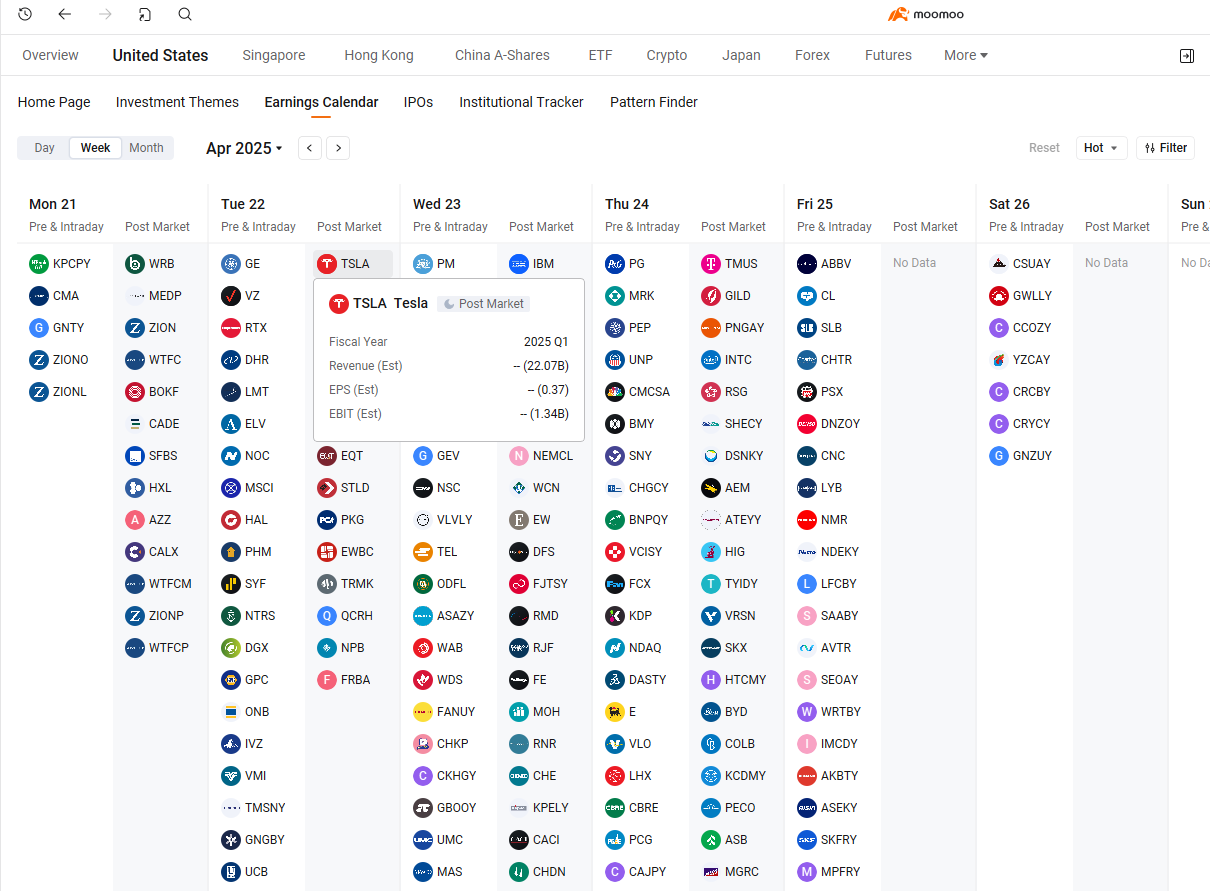This screenshot has width=1210, height=891.
Task: Open the Futures market tab
Action: pos(888,56)
